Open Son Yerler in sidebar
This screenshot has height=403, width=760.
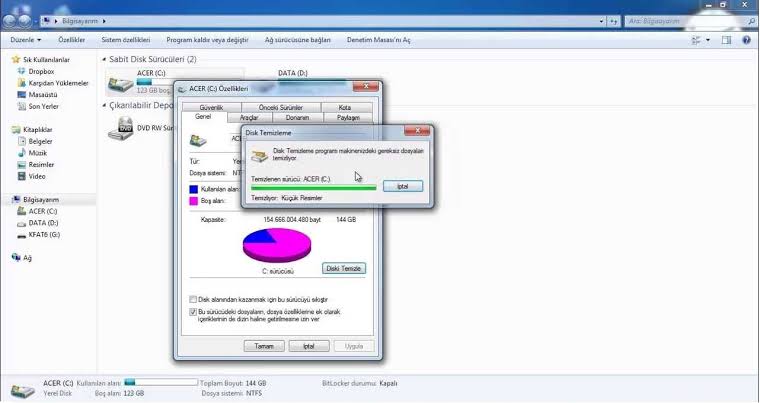[x=38, y=106]
